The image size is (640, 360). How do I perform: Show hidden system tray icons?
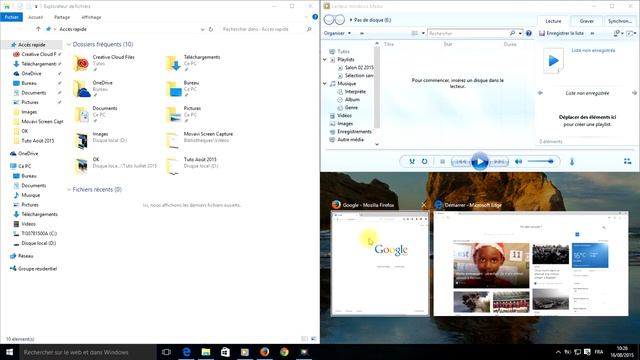(x=558, y=352)
